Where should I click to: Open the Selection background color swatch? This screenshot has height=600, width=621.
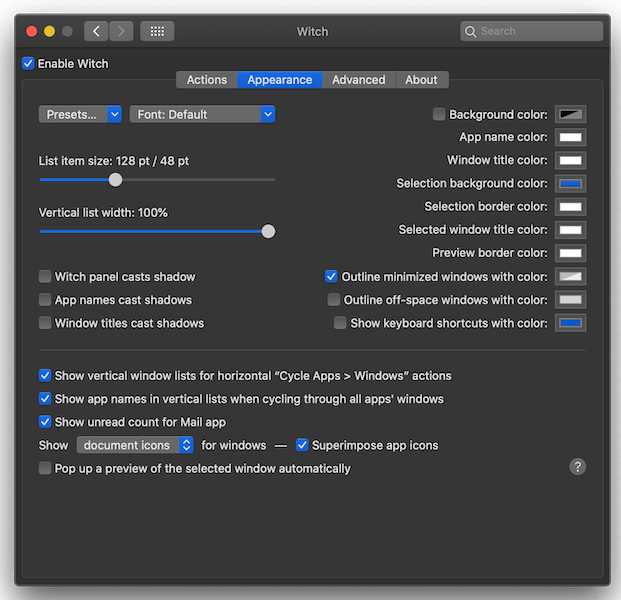click(x=570, y=184)
